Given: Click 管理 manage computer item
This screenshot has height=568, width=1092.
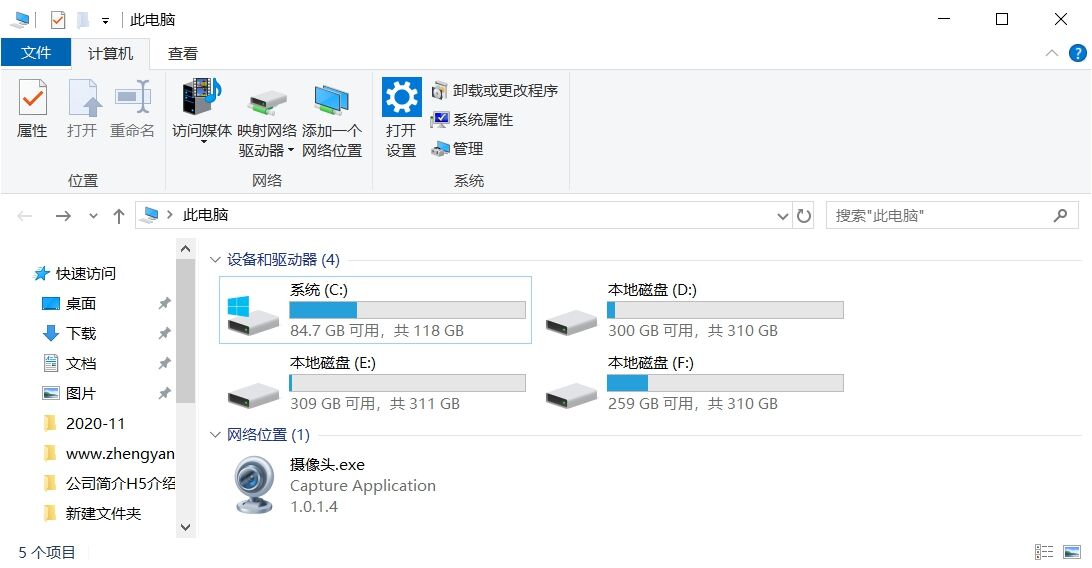Looking at the screenshot, I should tap(457, 149).
